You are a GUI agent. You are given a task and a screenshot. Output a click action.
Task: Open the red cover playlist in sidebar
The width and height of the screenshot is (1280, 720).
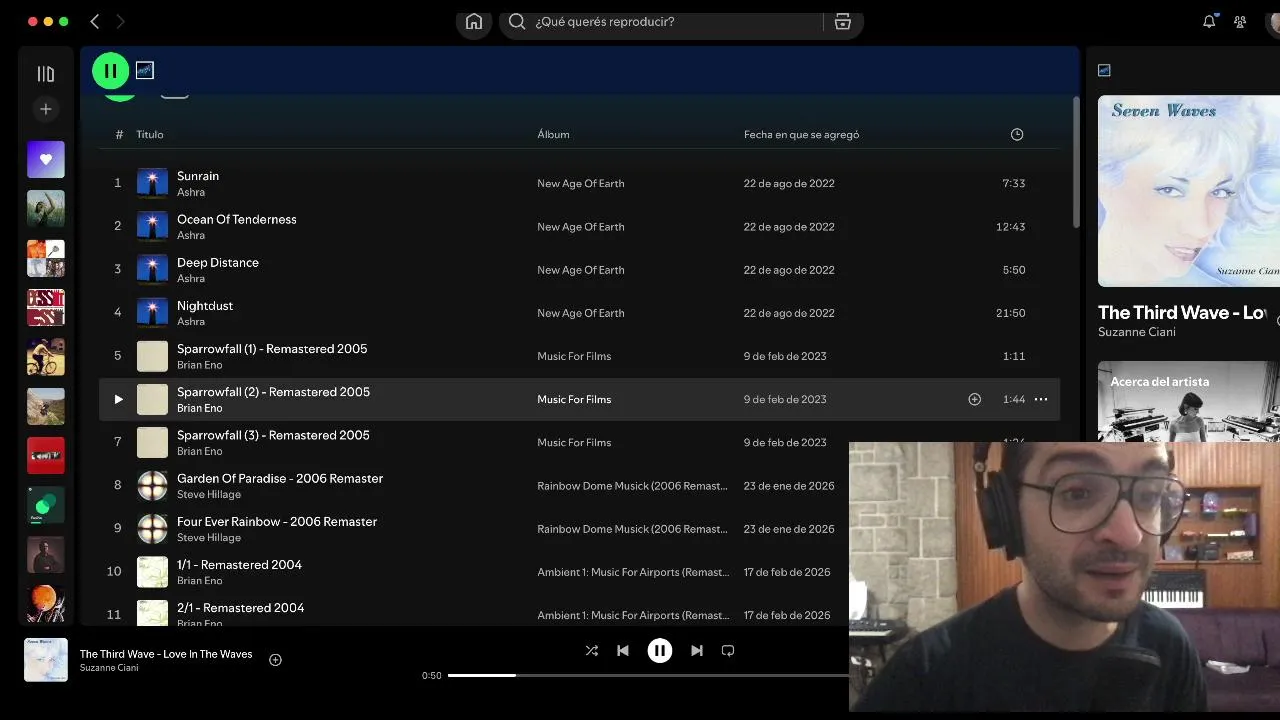(x=45, y=455)
